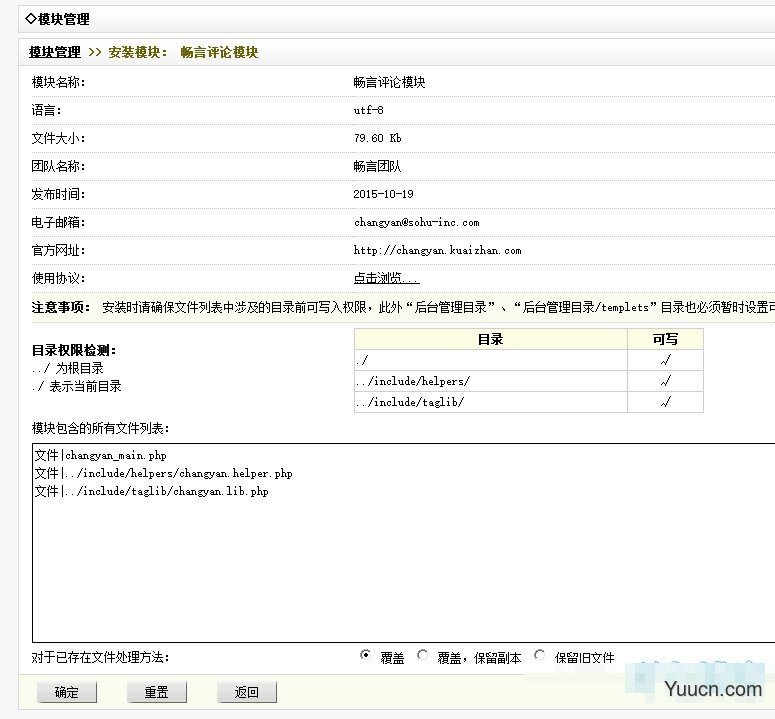
Task: Click the writable checkmark for ./ directory
Action: (665, 359)
